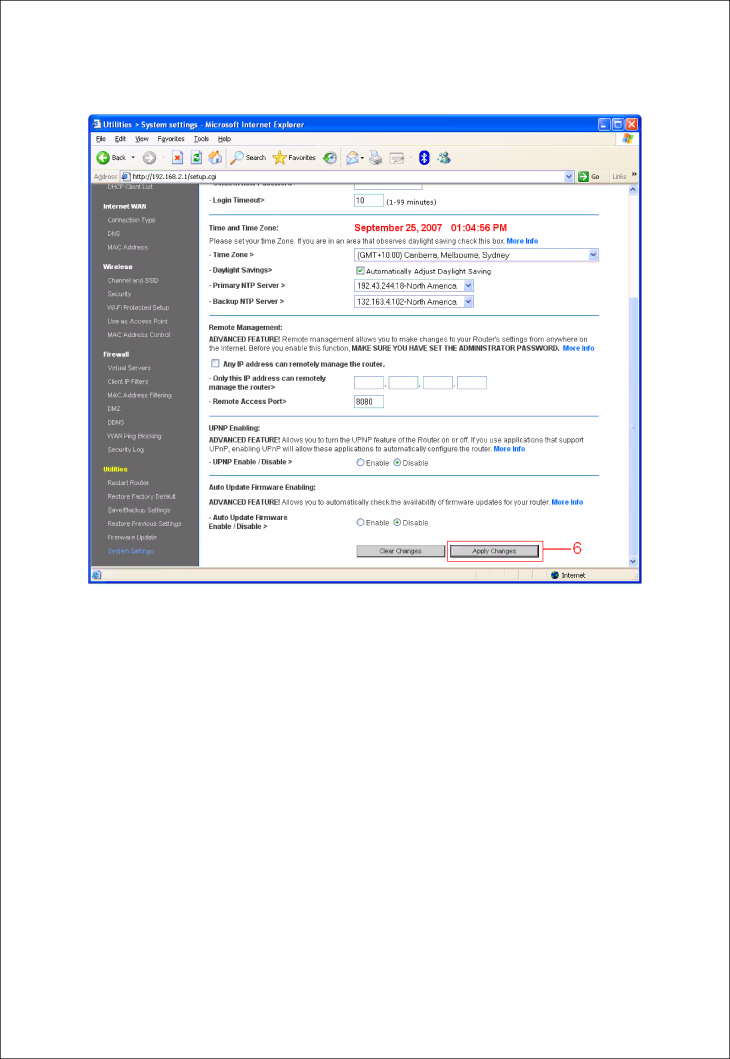Screen dimensions: 730x1059
Task: Open Channel and SSID sidebar link
Action: [133, 280]
